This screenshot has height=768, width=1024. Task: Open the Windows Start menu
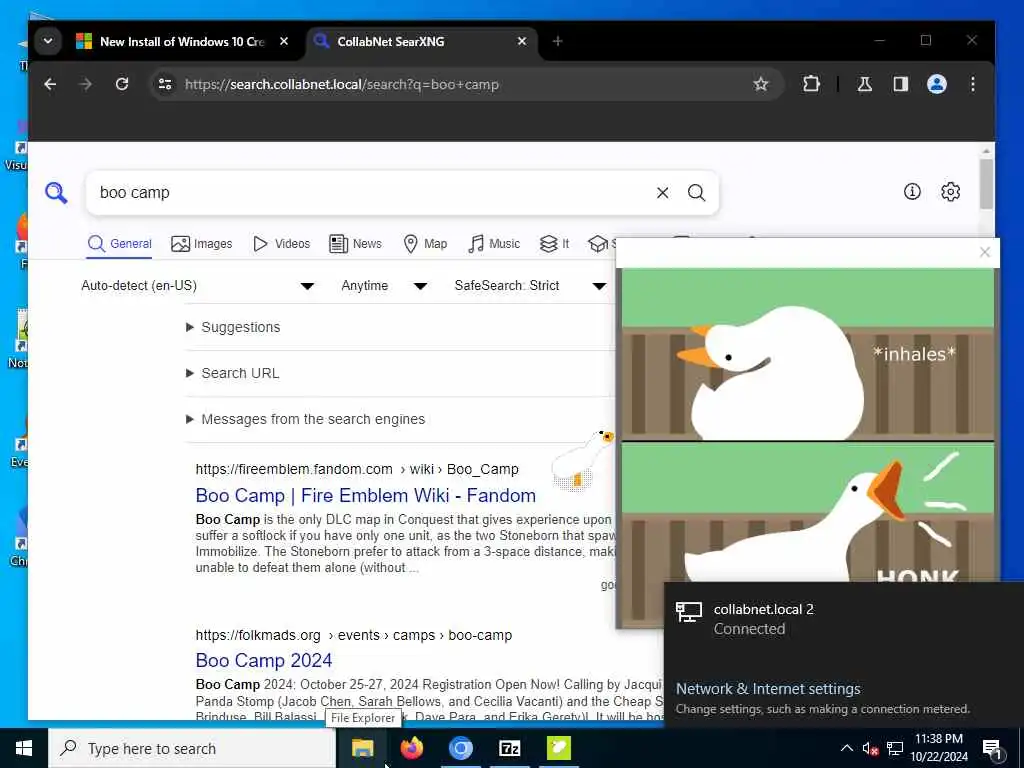(24, 748)
